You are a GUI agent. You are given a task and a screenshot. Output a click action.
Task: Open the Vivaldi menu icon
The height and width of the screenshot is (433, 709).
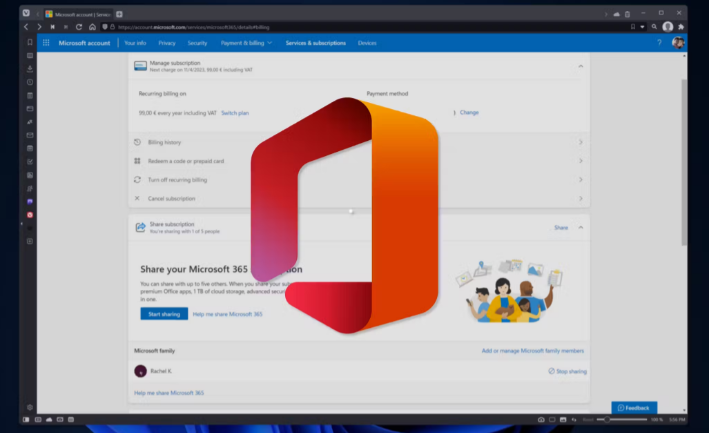pyautogui.click(x=26, y=13)
